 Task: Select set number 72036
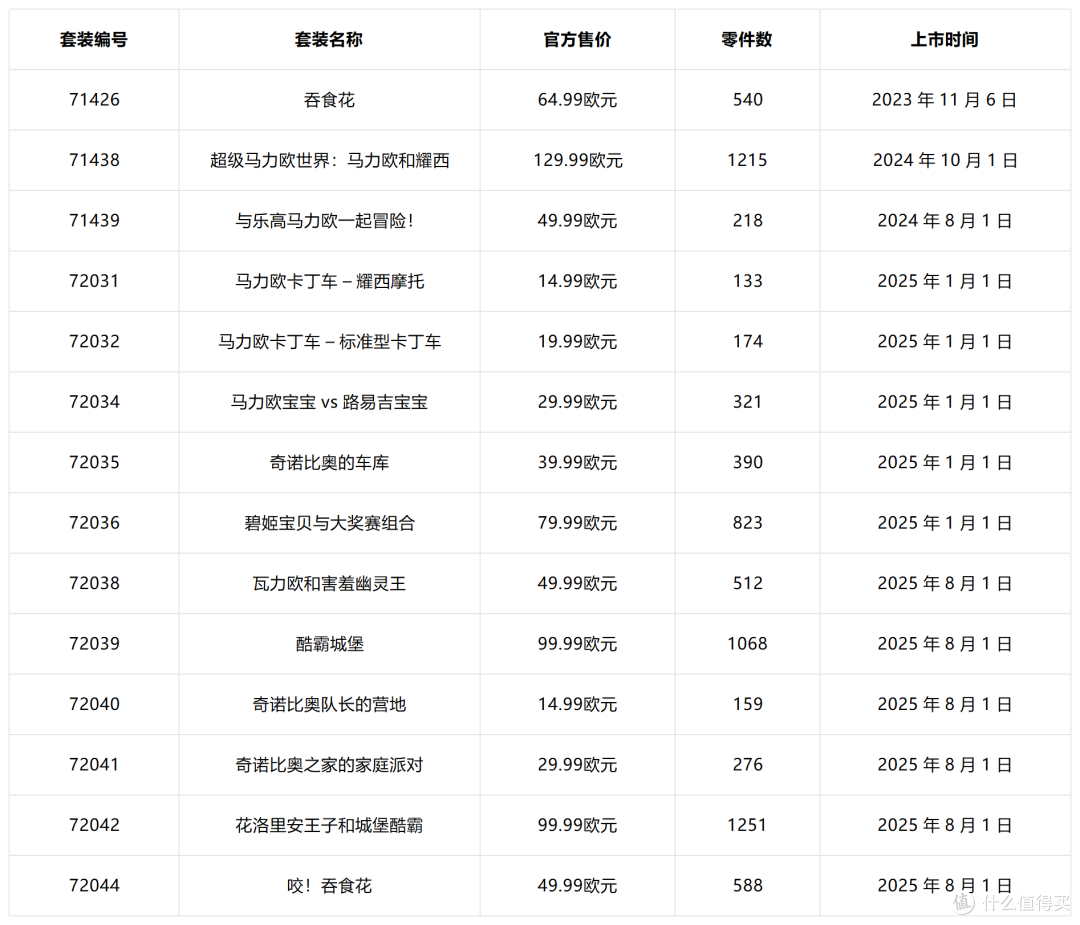pos(94,523)
